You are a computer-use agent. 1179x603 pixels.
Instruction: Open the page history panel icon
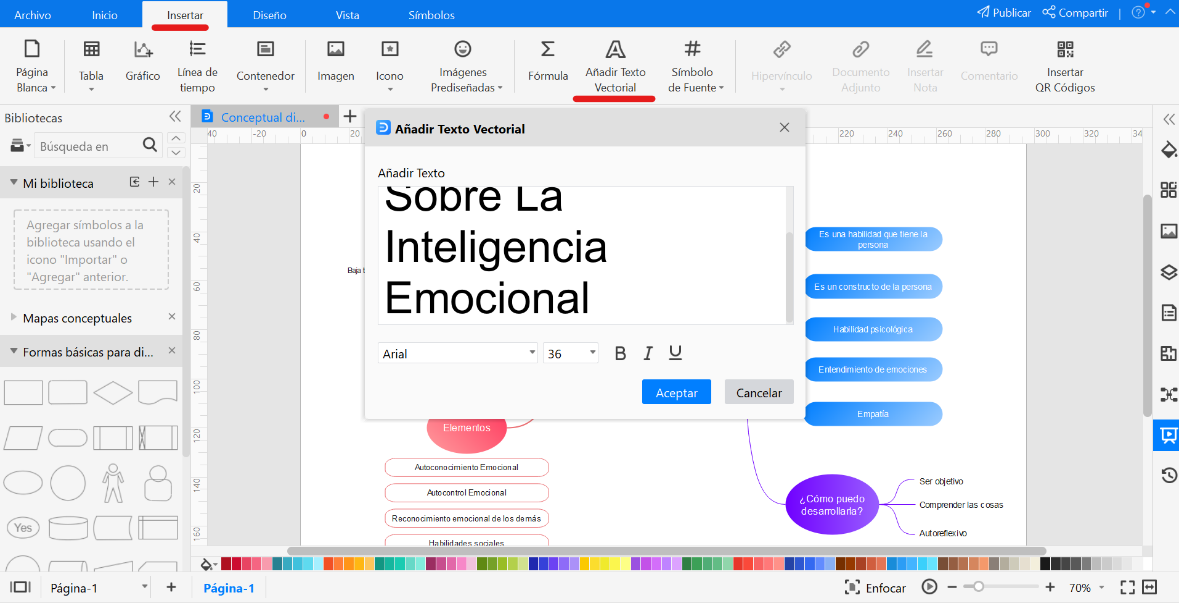pos(1168,475)
